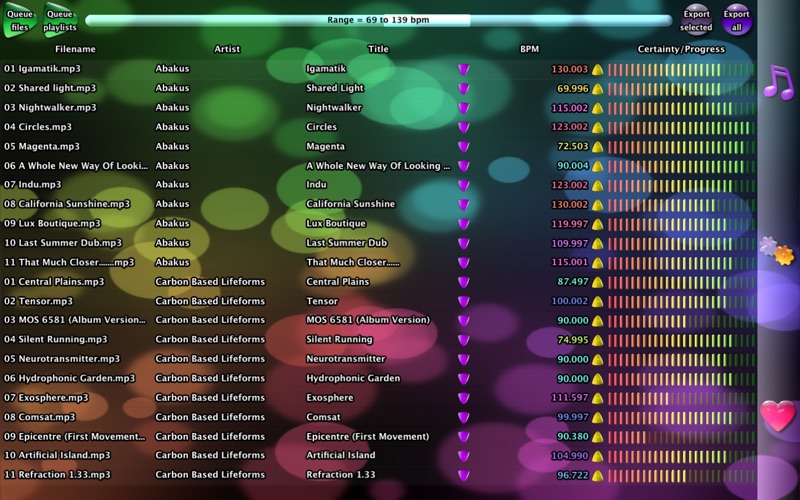Screen dimensions: 800x500
Task: Click the Queue files button
Action: pos(20,20)
